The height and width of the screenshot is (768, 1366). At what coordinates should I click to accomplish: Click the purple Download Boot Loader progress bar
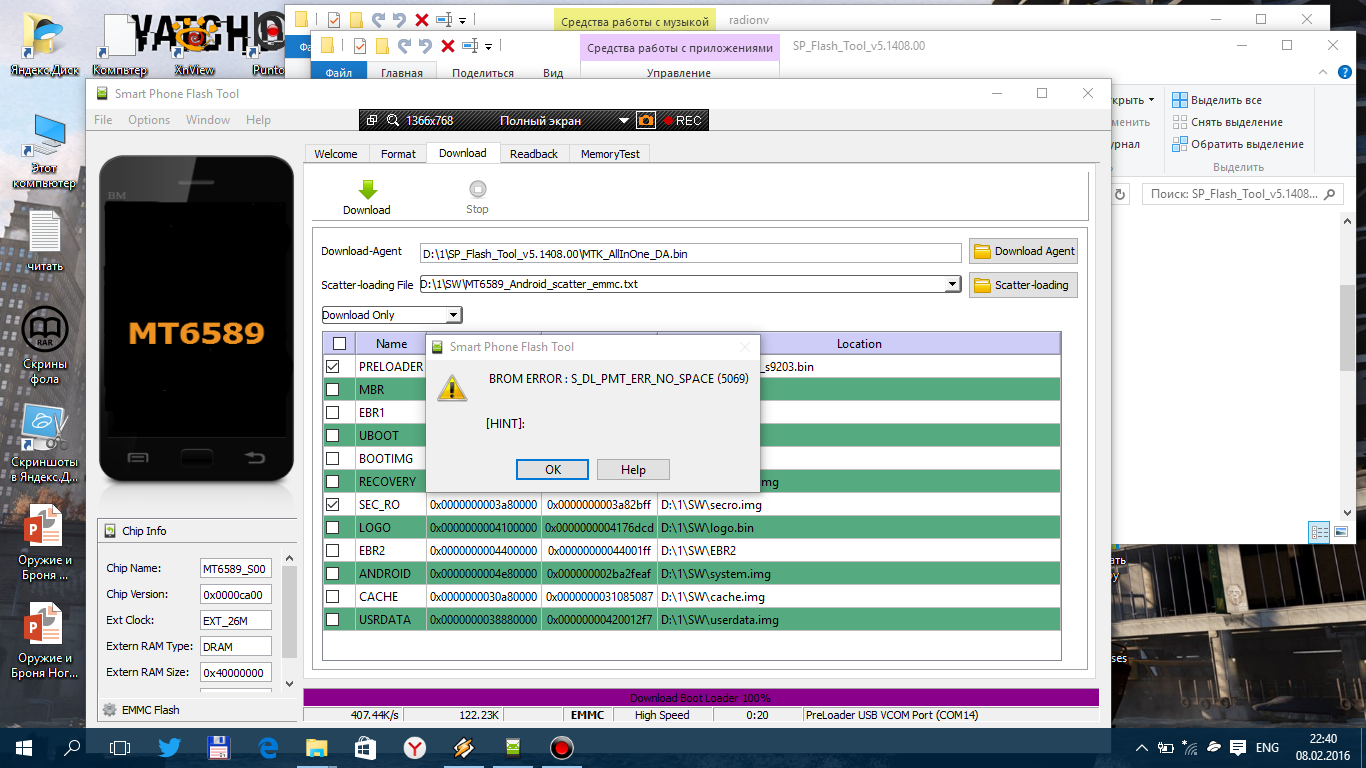coord(700,697)
